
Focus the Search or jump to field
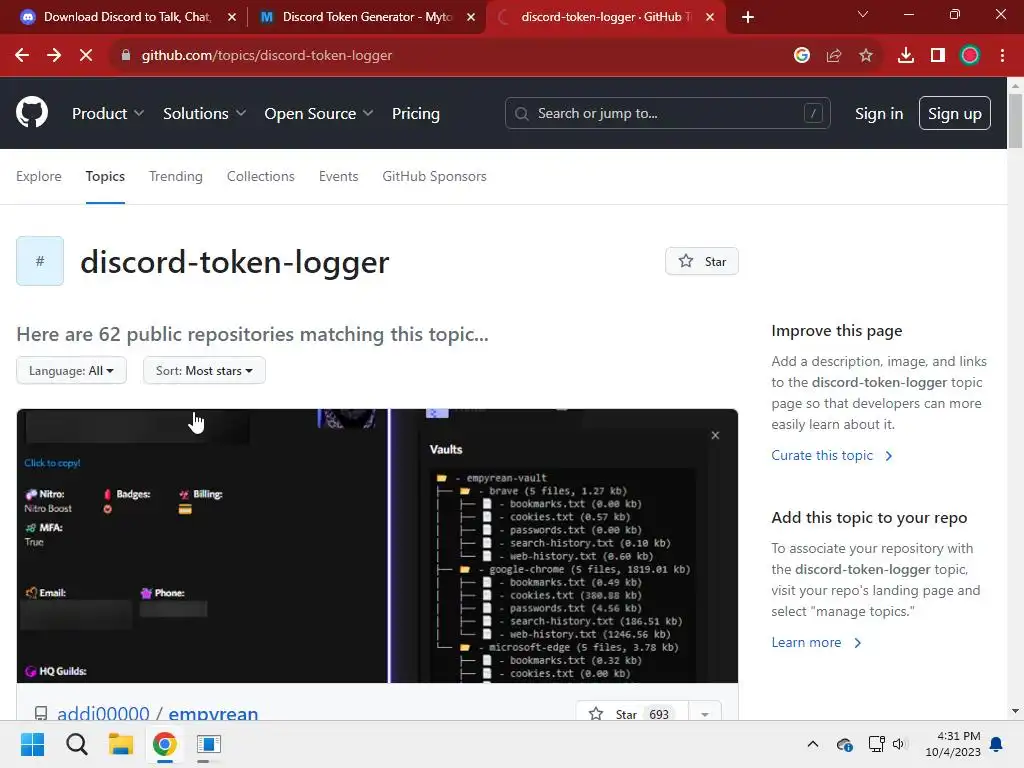pos(667,114)
